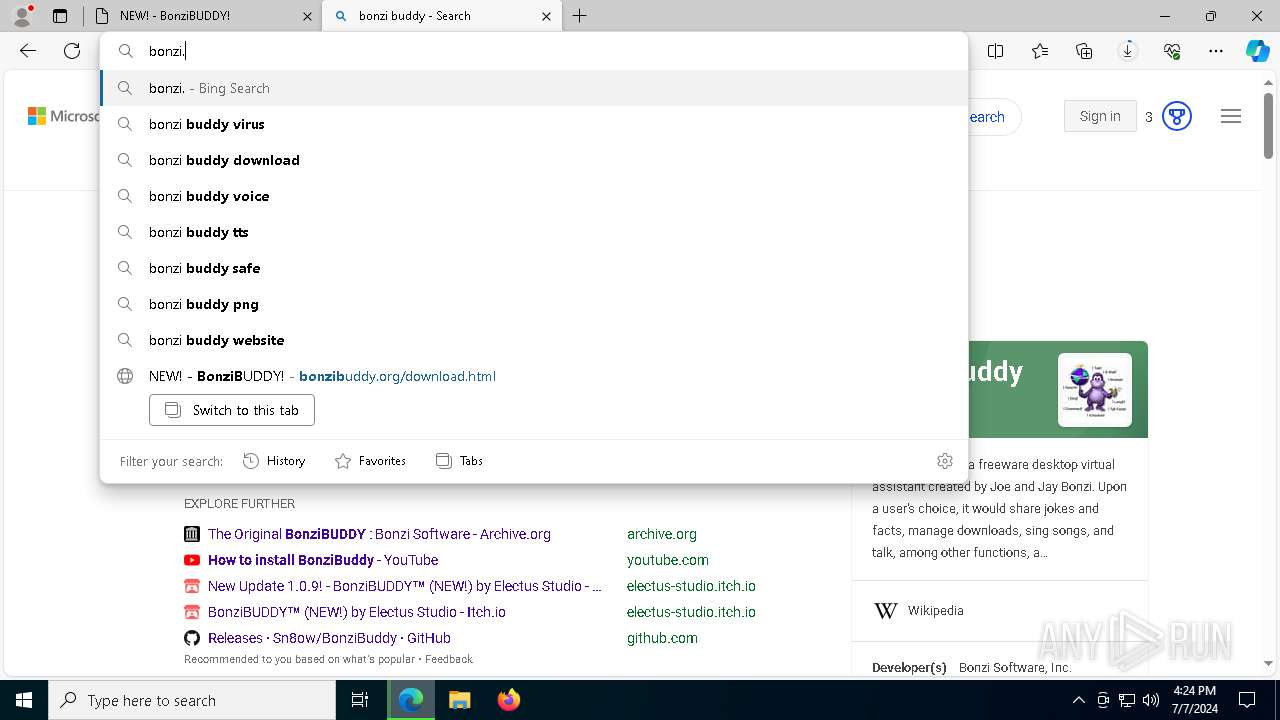
Task: Click the 'youtube.com' domain text
Action: coord(668,560)
